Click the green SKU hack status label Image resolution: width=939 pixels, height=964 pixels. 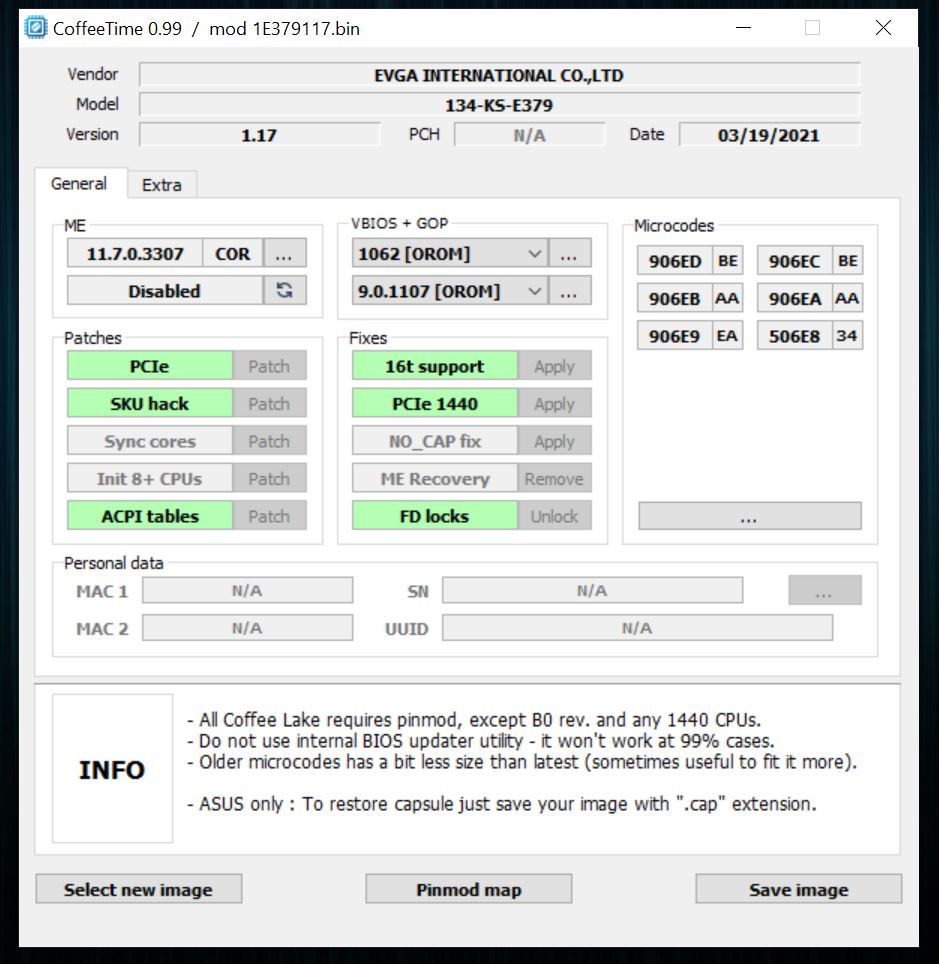point(149,403)
